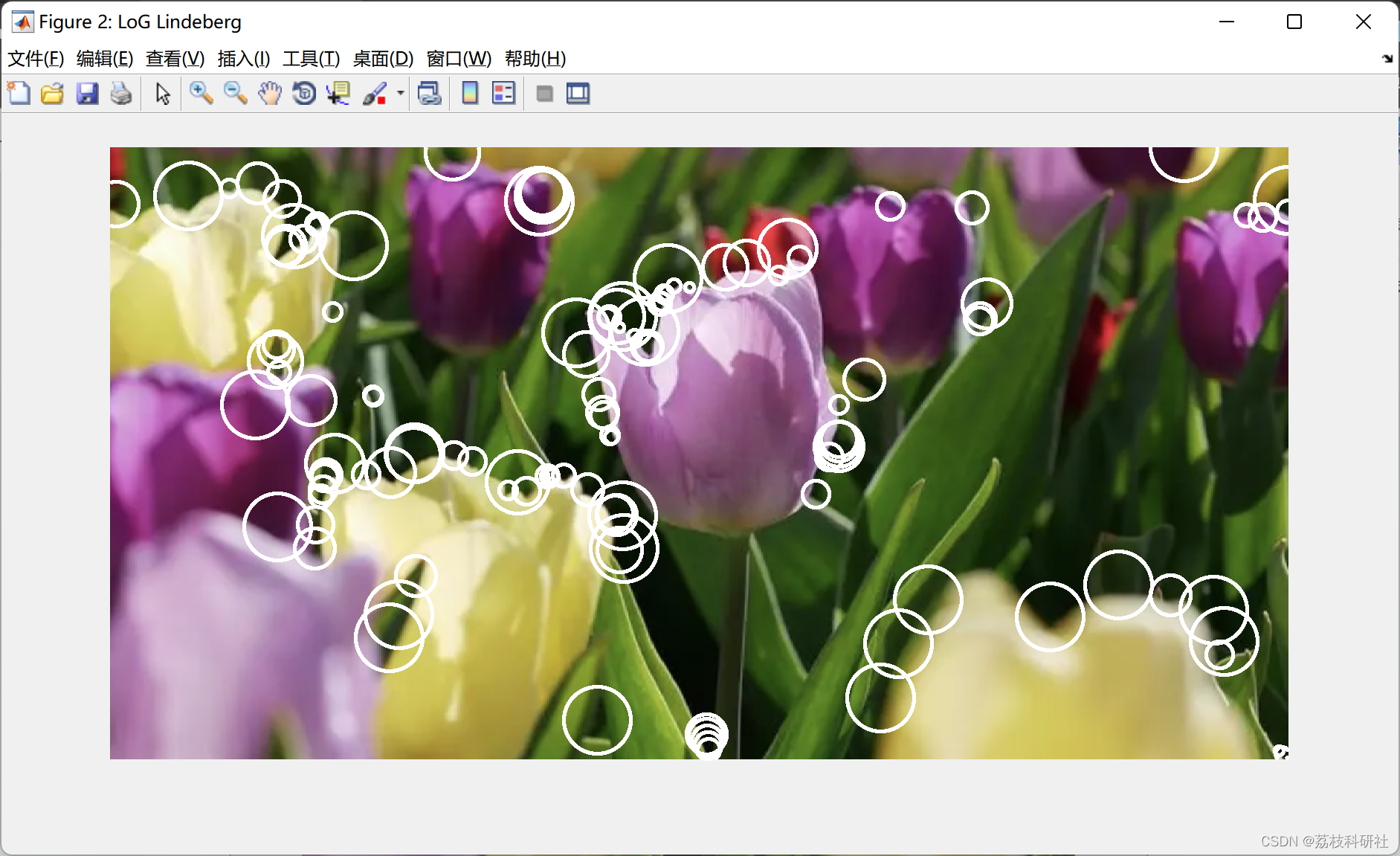Click the MATLAB logo in the title bar
This screenshot has height=856, width=1400.
point(22,22)
